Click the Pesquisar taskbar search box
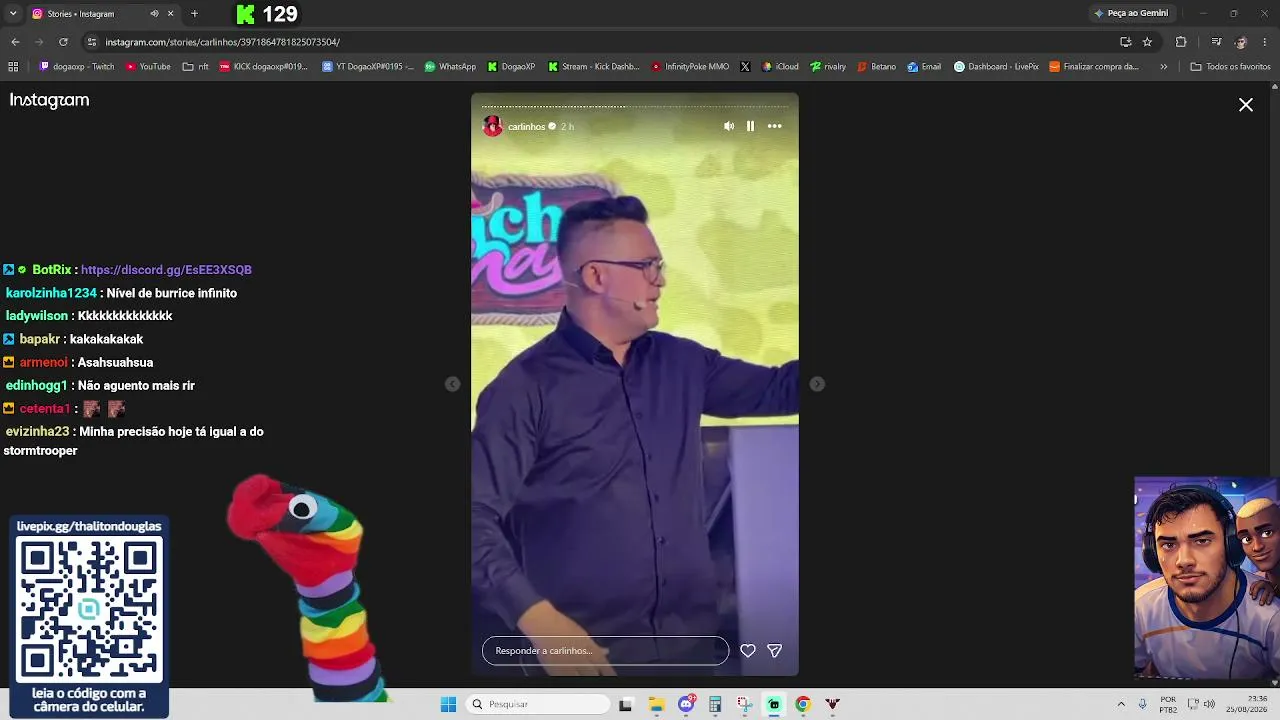This screenshot has width=1280, height=720. [539, 704]
